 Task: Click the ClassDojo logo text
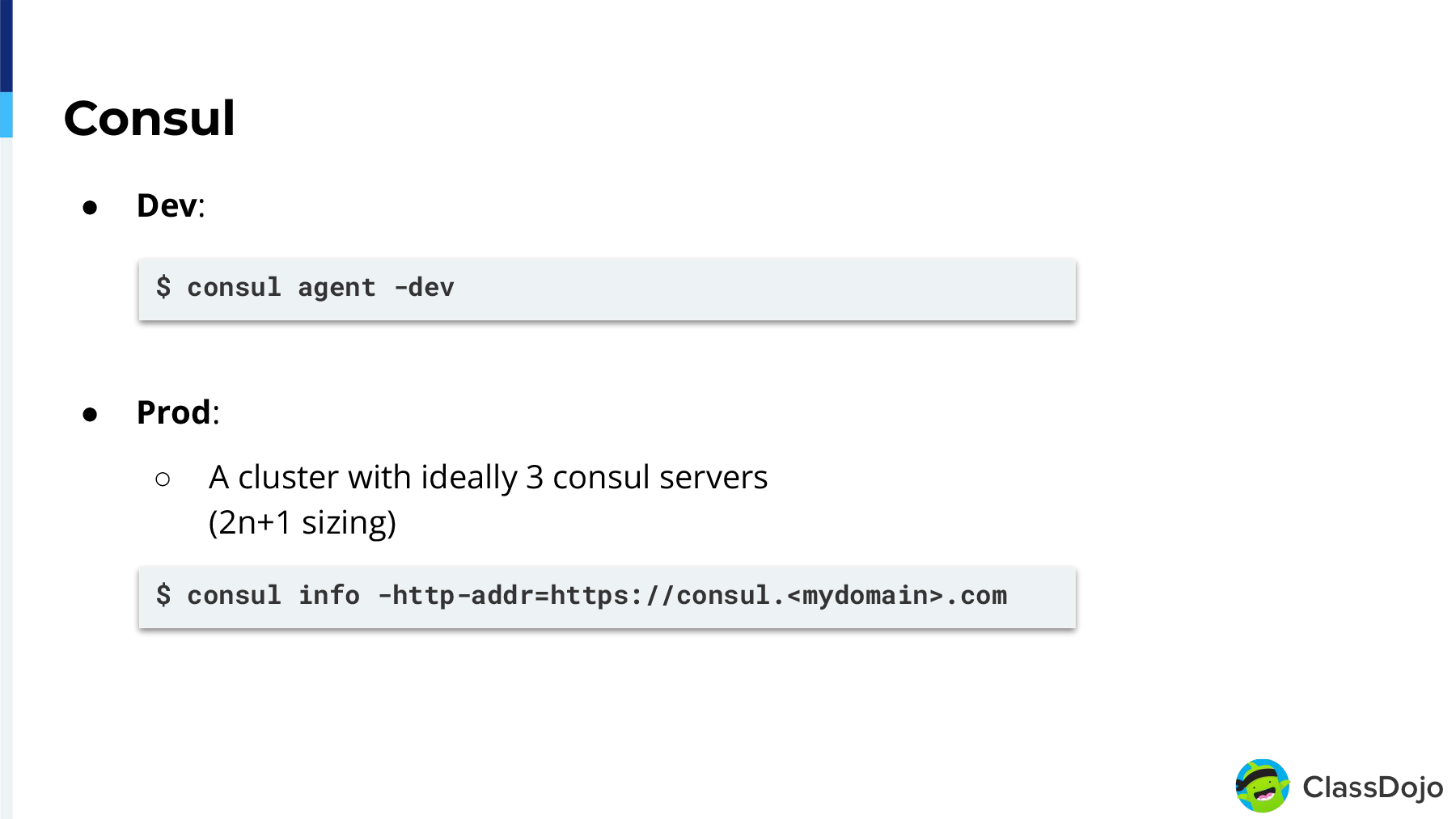click(1373, 787)
